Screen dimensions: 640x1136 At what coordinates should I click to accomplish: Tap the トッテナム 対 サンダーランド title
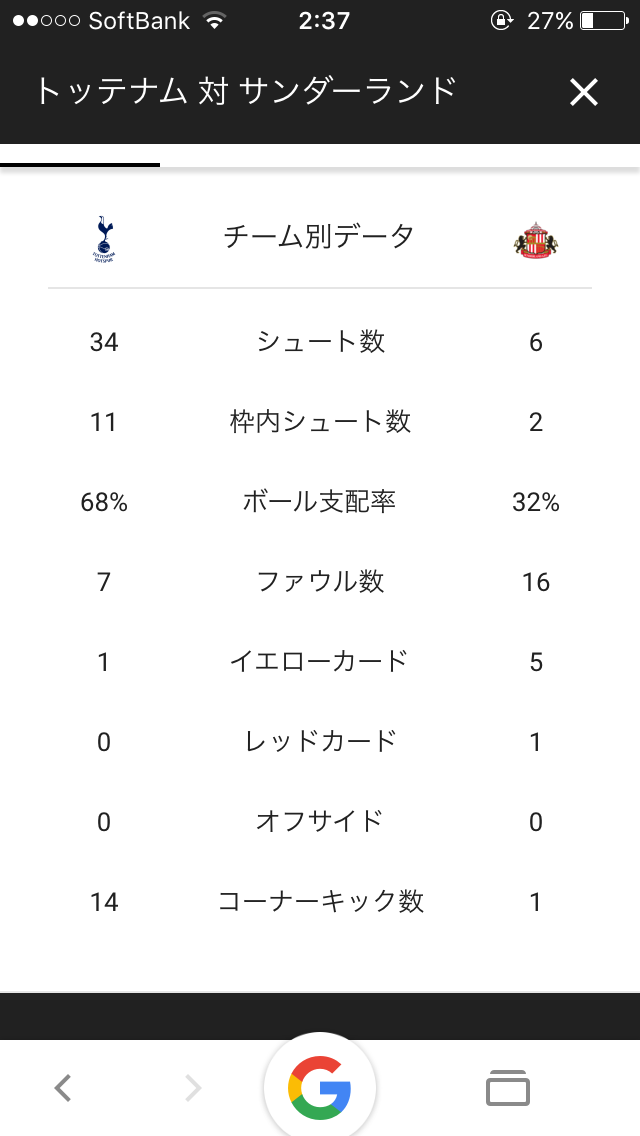point(245,92)
